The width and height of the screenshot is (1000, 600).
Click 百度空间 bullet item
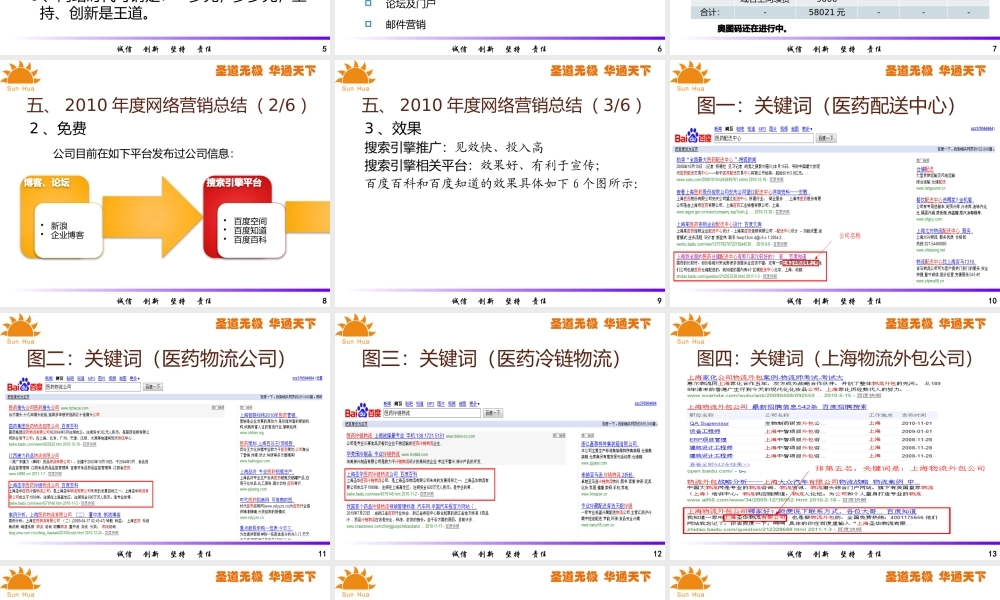[x=250, y=221]
